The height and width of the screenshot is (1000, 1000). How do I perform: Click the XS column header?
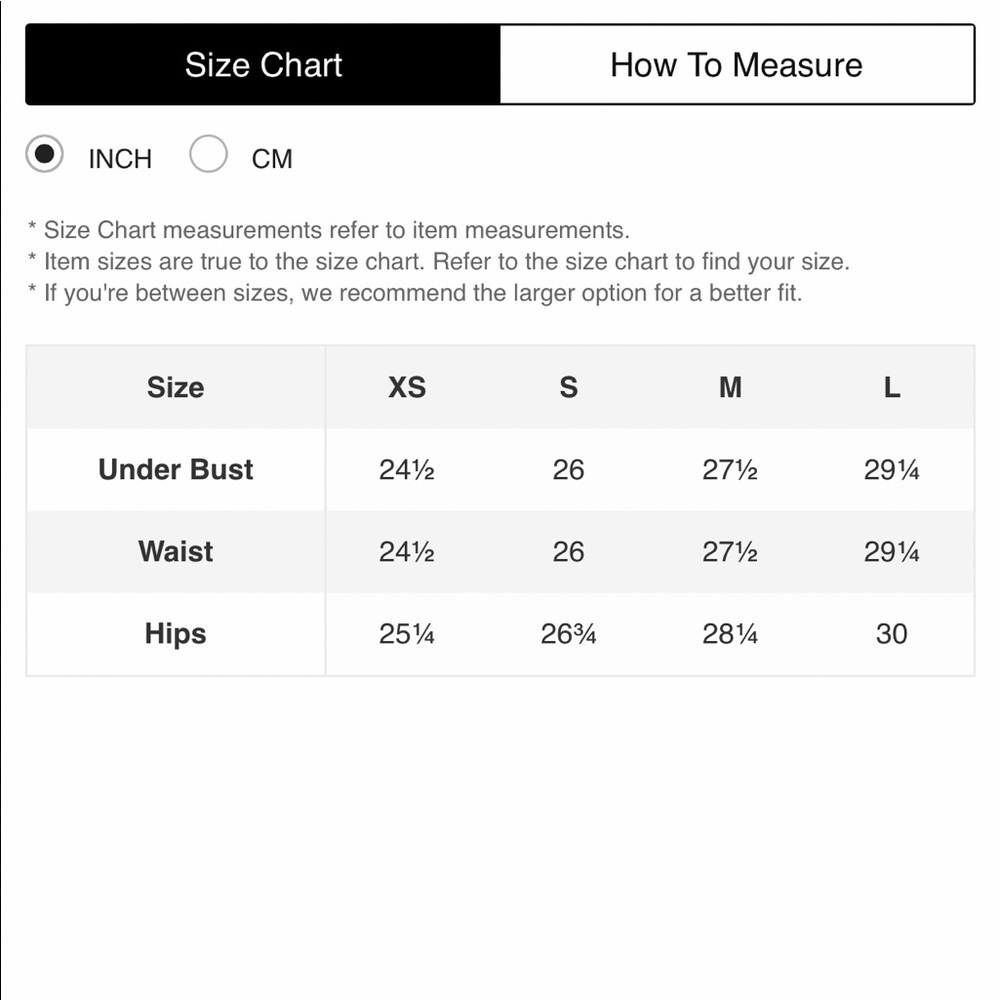pos(407,387)
